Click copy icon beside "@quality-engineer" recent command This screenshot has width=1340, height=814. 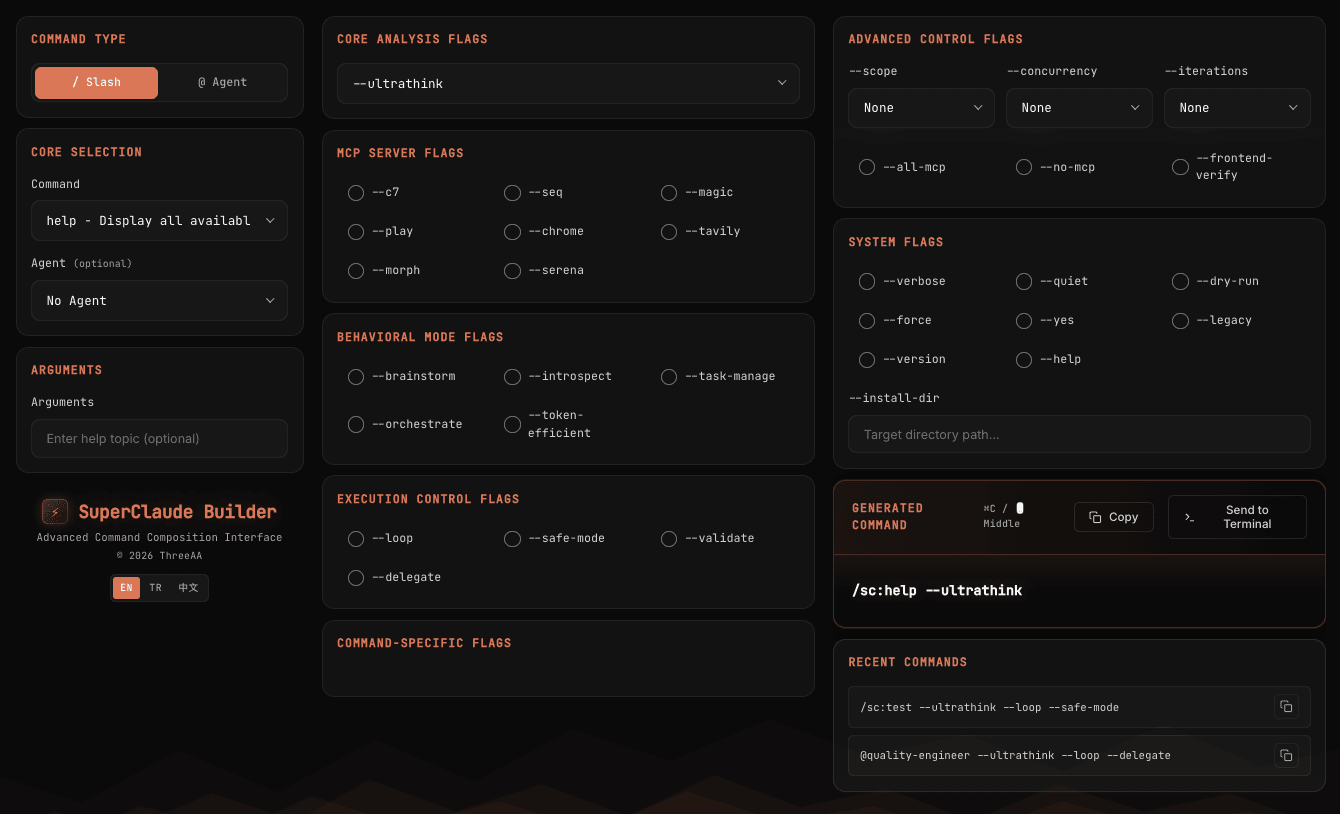(x=1287, y=755)
